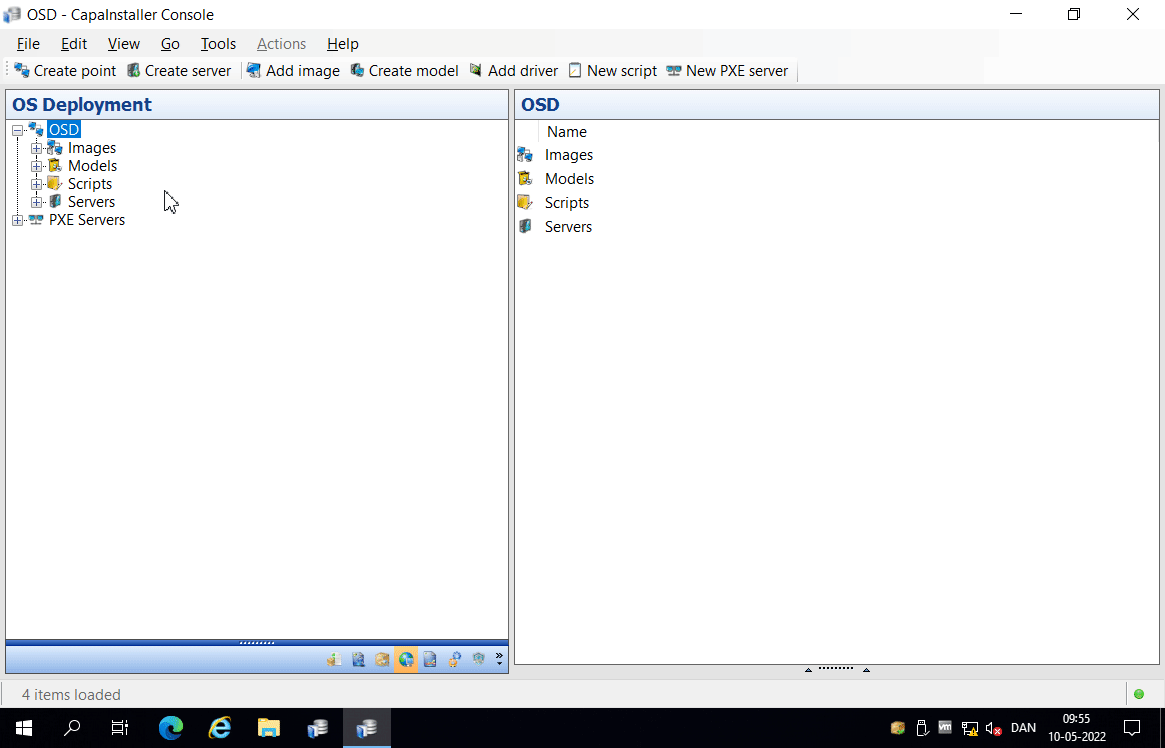Click the left up-arrow below OSD pane
The height and width of the screenshot is (748, 1165).
(808, 670)
